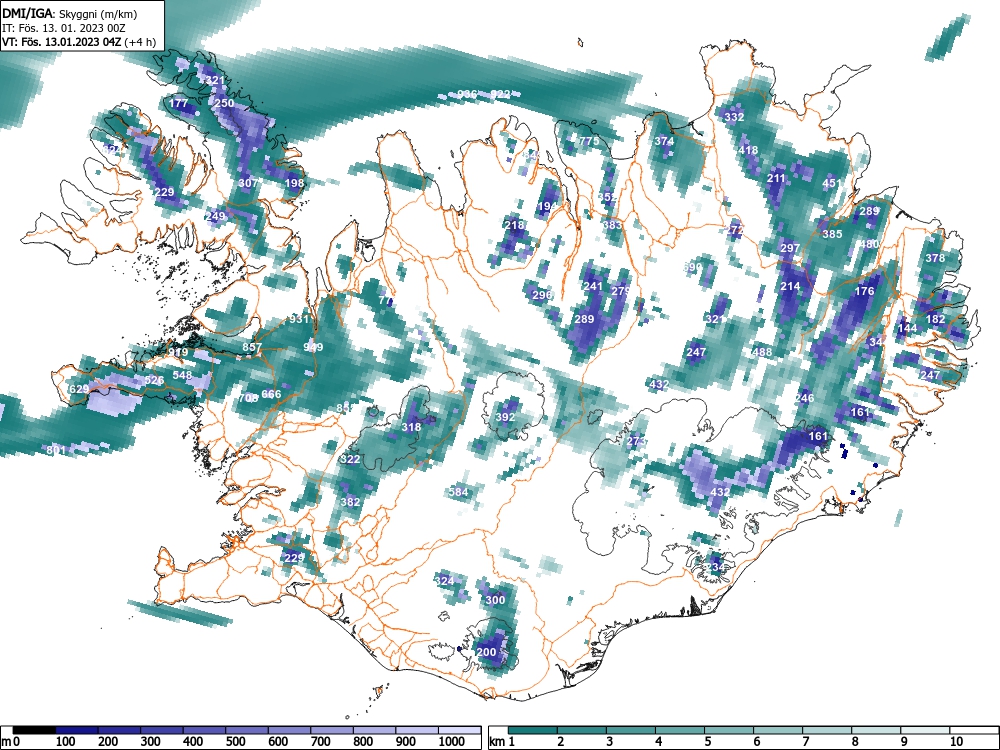Click the map value 318

coord(411,427)
